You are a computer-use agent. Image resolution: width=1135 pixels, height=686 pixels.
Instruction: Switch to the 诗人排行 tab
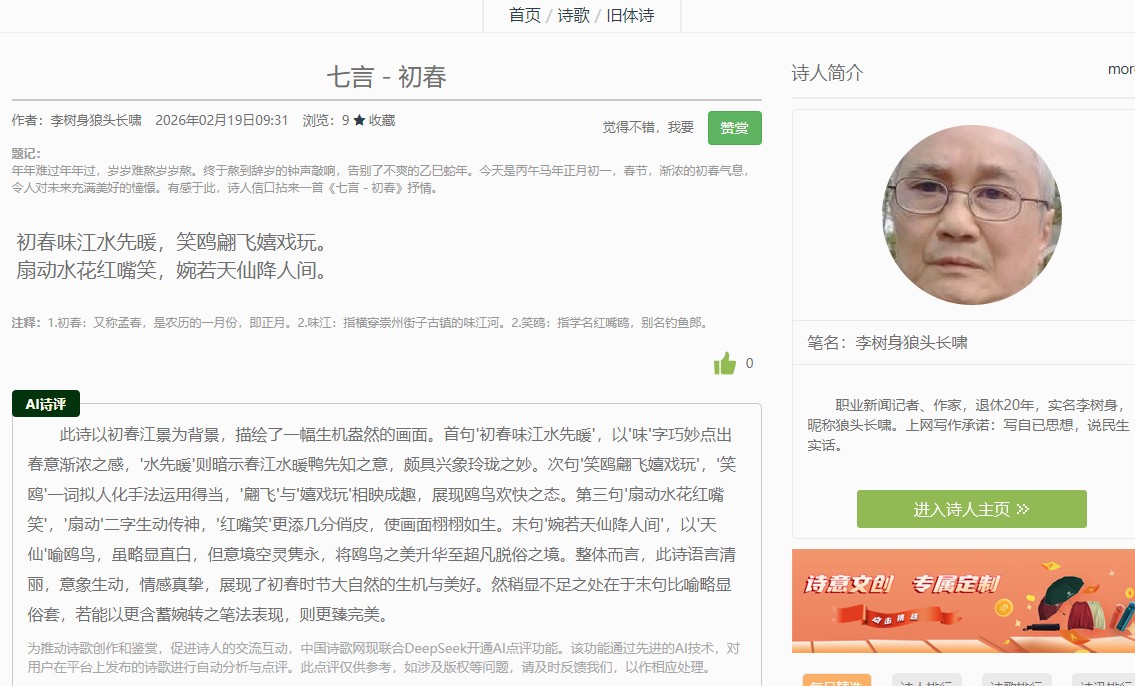[926, 682]
